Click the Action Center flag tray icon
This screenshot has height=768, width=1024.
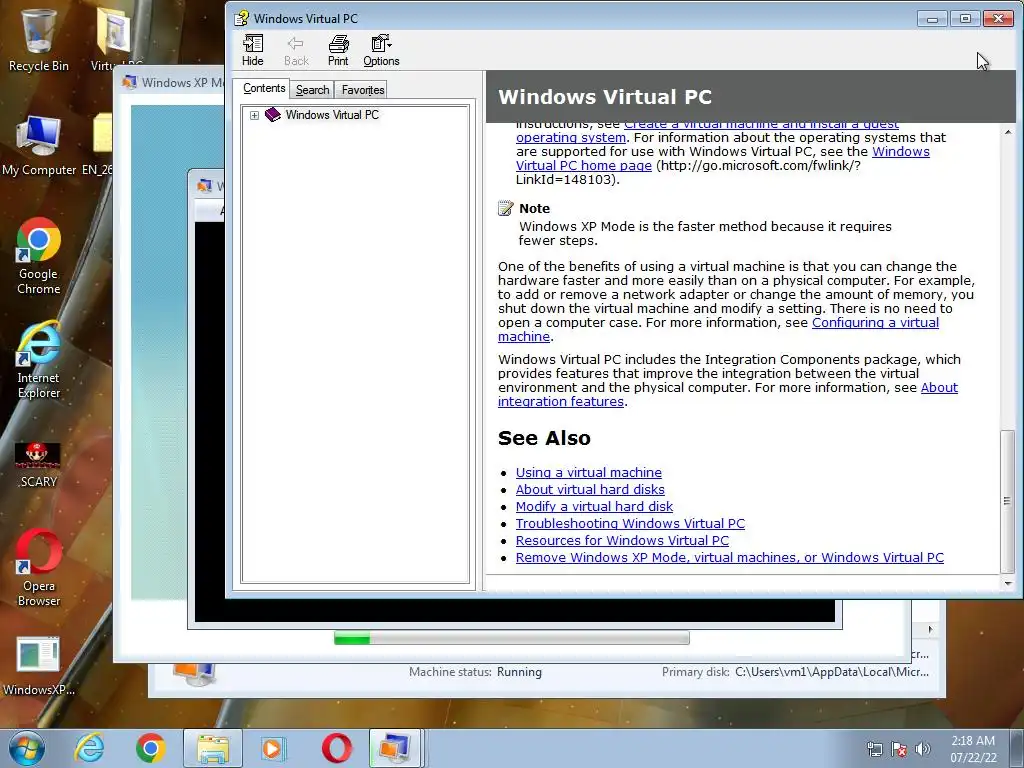(x=899, y=749)
